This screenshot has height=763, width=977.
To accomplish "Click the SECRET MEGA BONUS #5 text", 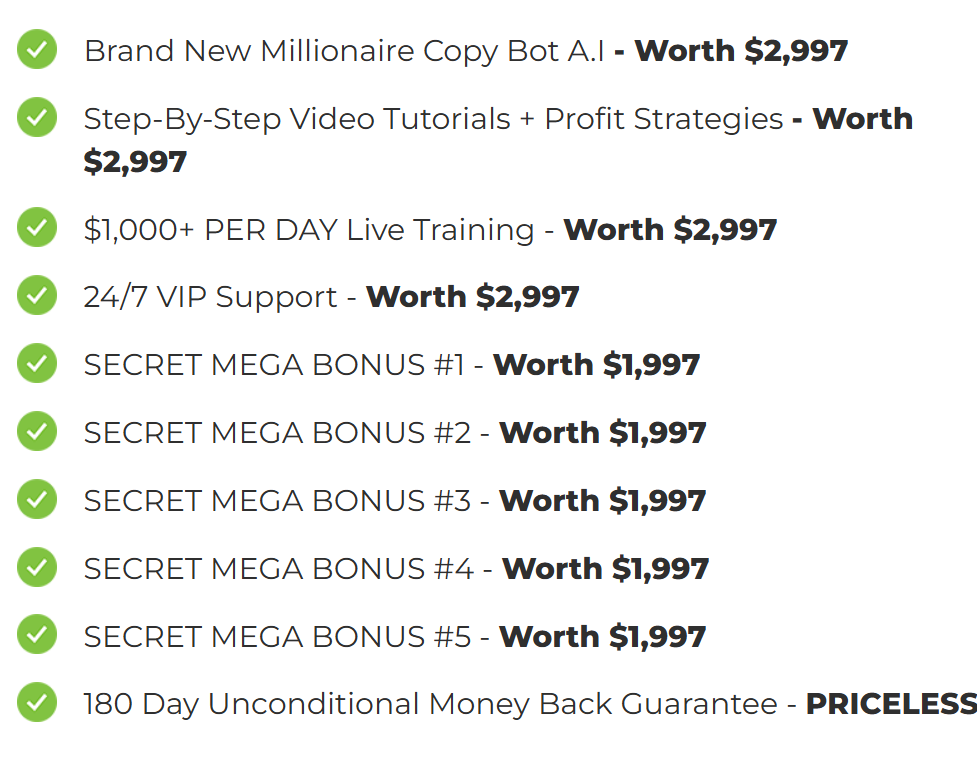I will click(277, 637).
